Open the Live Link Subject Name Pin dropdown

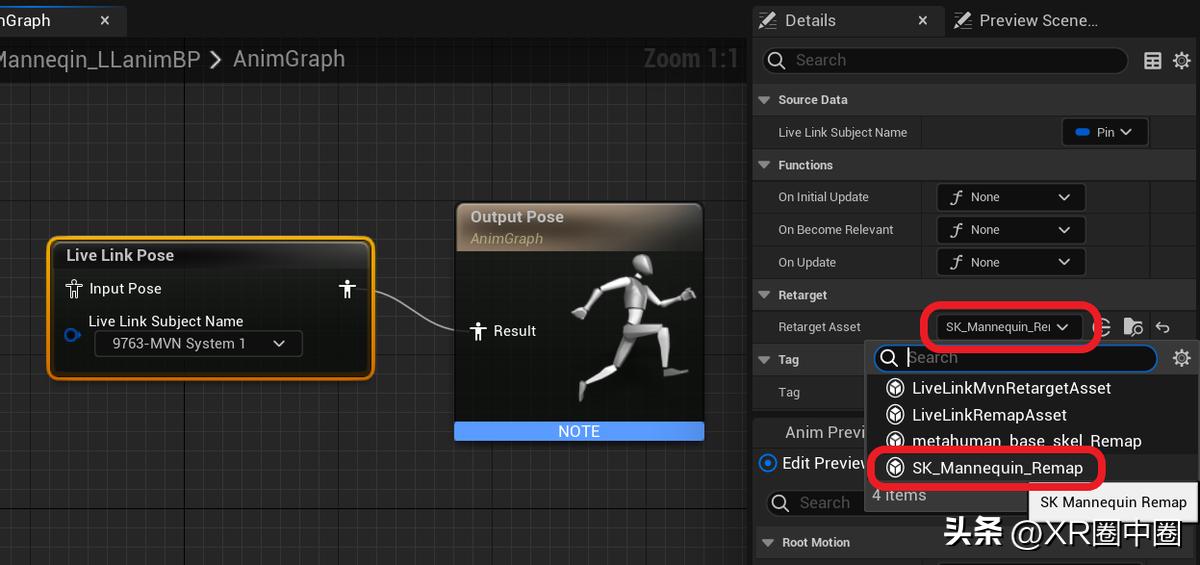click(1104, 132)
